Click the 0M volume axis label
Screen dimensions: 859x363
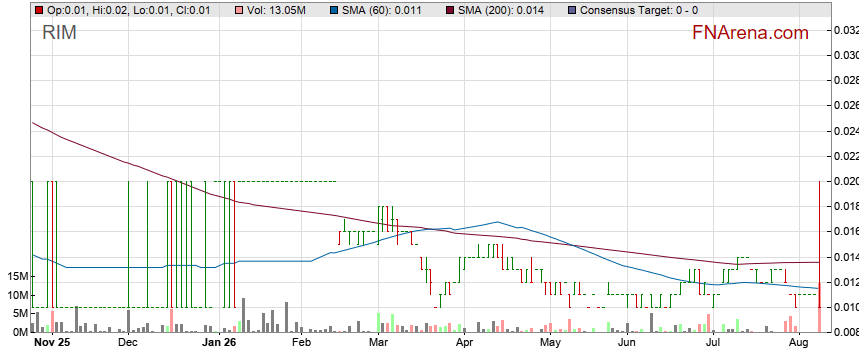point(20,332)
